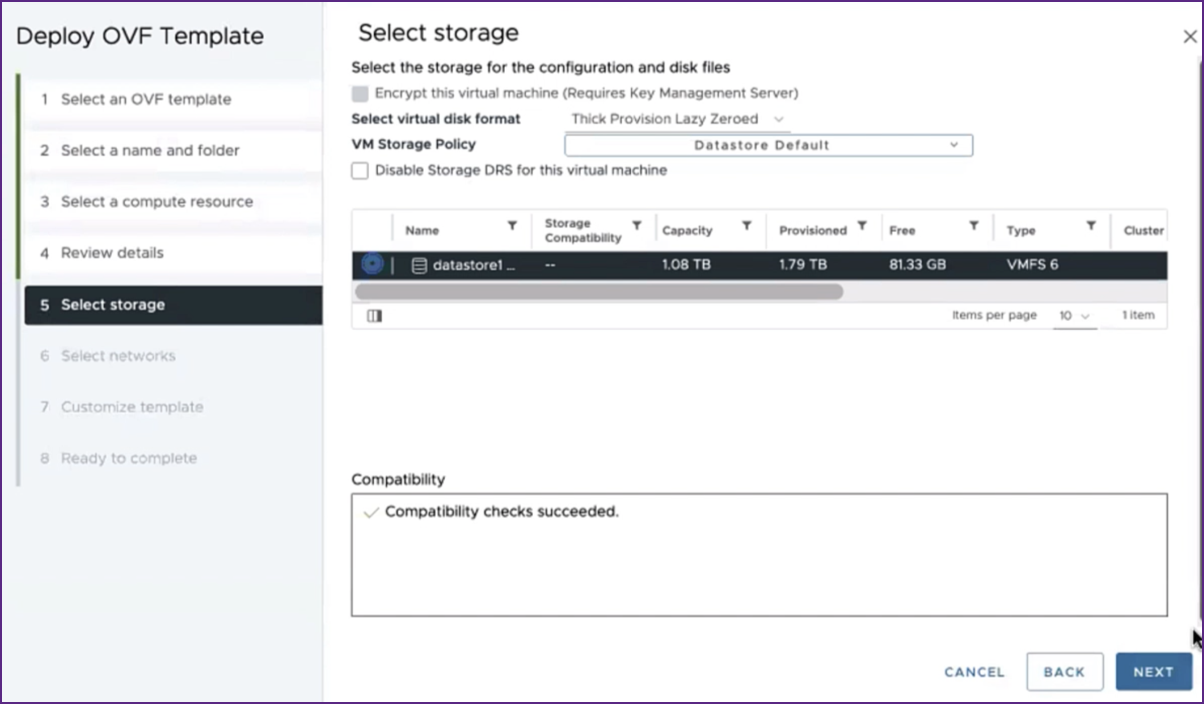Sort by Provisioned column header
This screenshot has width=1204, height=704.
813,230
